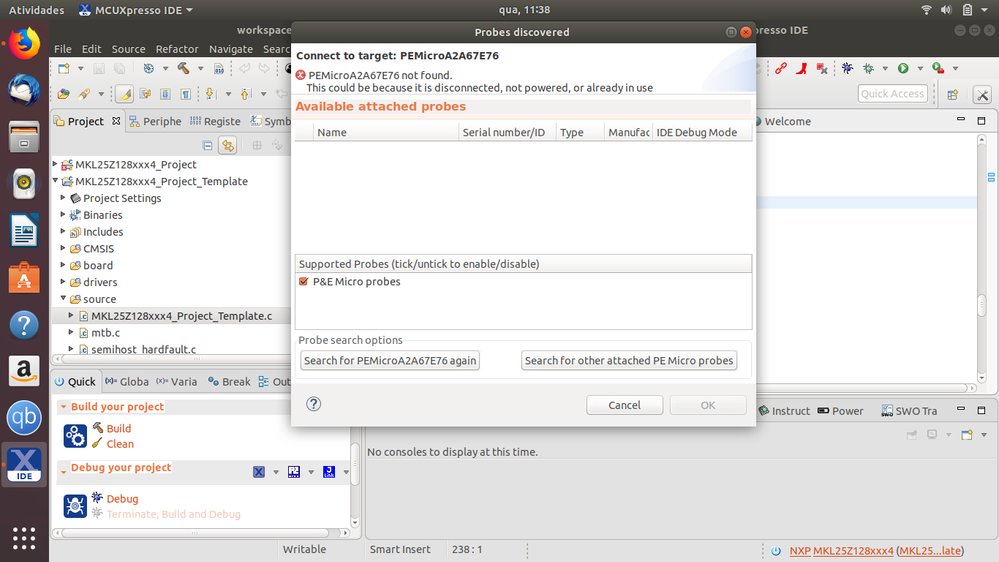Expand the Binaries folder
This screenshot has width=999, height=562.
pos(63,215)
